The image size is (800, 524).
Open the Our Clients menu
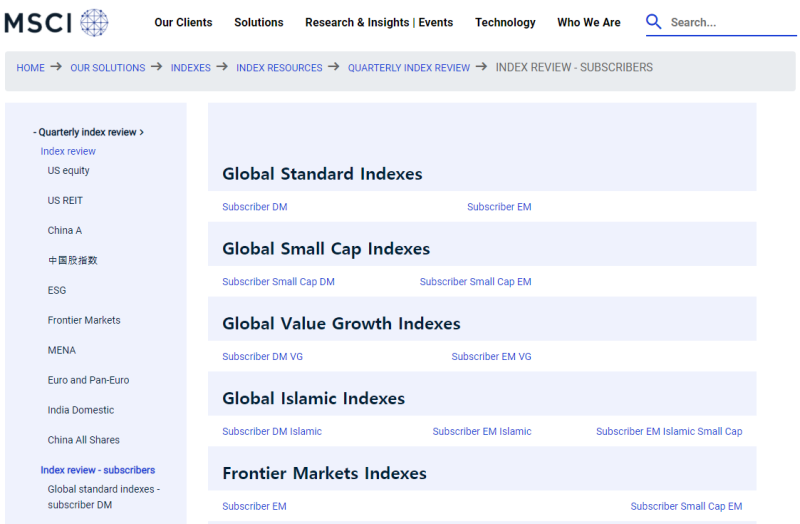(x=183, y=22)
